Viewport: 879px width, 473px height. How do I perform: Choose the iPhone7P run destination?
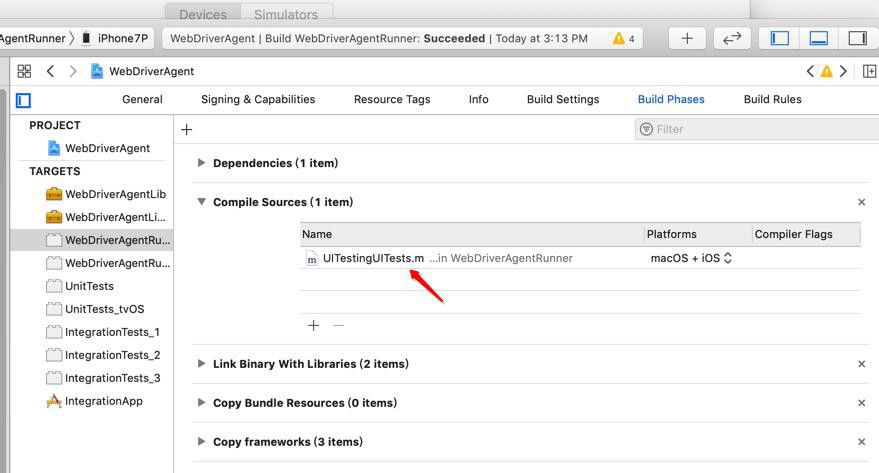point(115,38)
